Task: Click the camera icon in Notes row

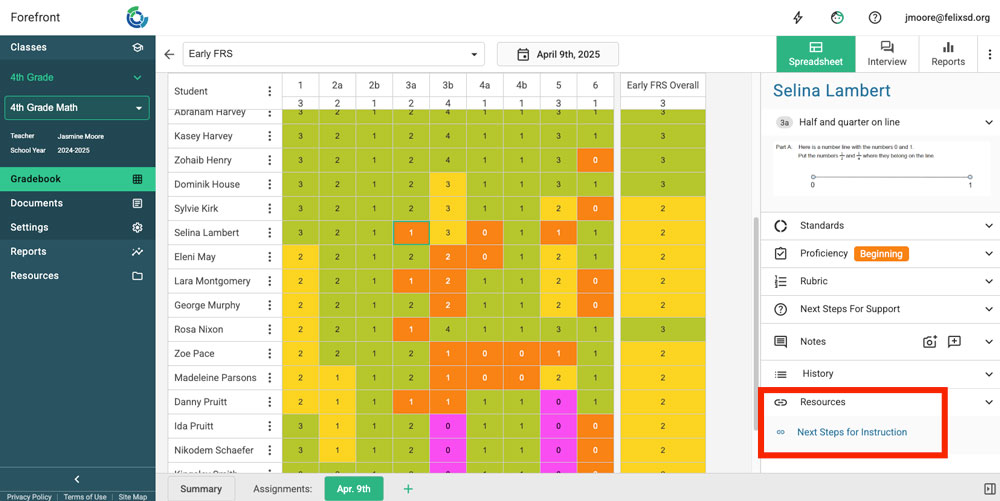Action: click(x=929, y=342)
